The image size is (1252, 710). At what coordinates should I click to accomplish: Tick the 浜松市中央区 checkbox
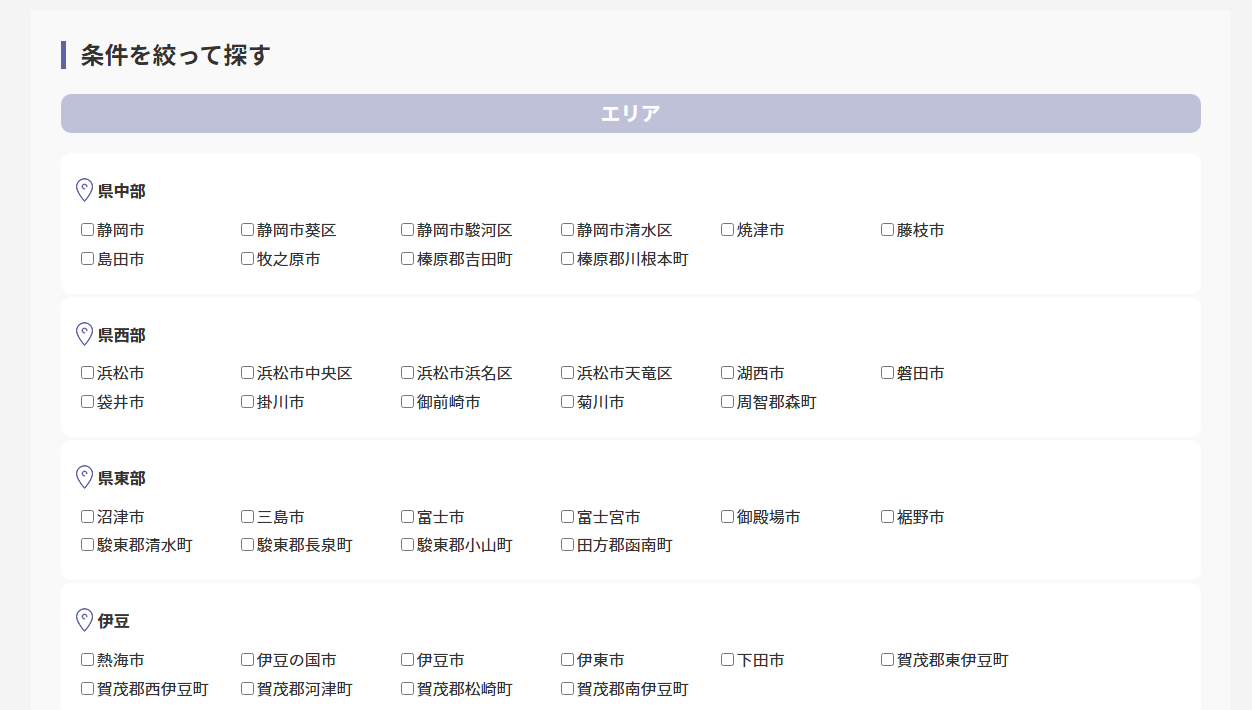(x=247, y=373)
